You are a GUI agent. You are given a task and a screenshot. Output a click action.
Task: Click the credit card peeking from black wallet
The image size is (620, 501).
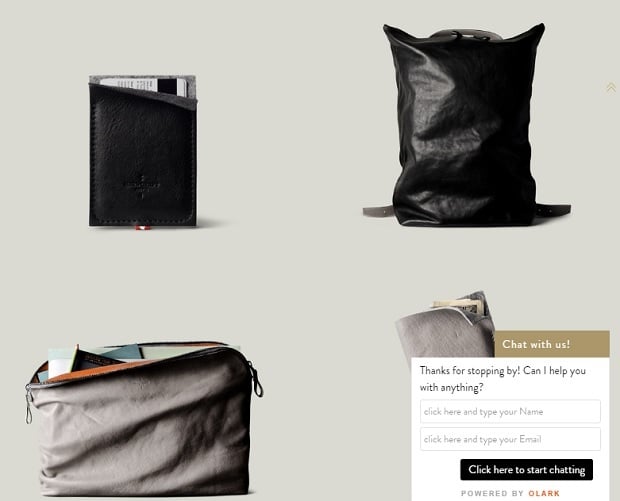coord(143,87)
